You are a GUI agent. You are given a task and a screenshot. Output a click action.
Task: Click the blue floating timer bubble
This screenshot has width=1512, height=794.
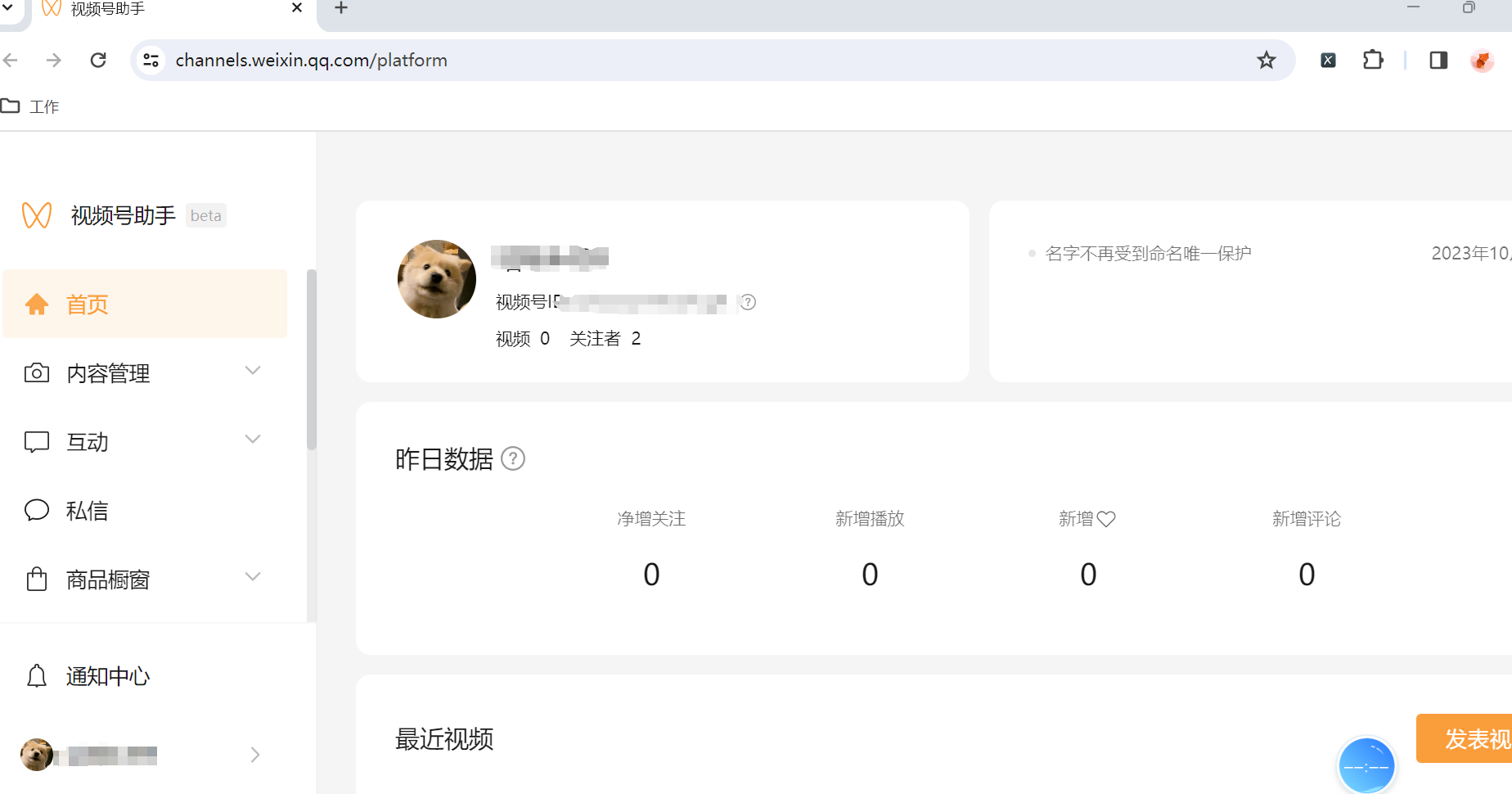[x=1366, y=766]
